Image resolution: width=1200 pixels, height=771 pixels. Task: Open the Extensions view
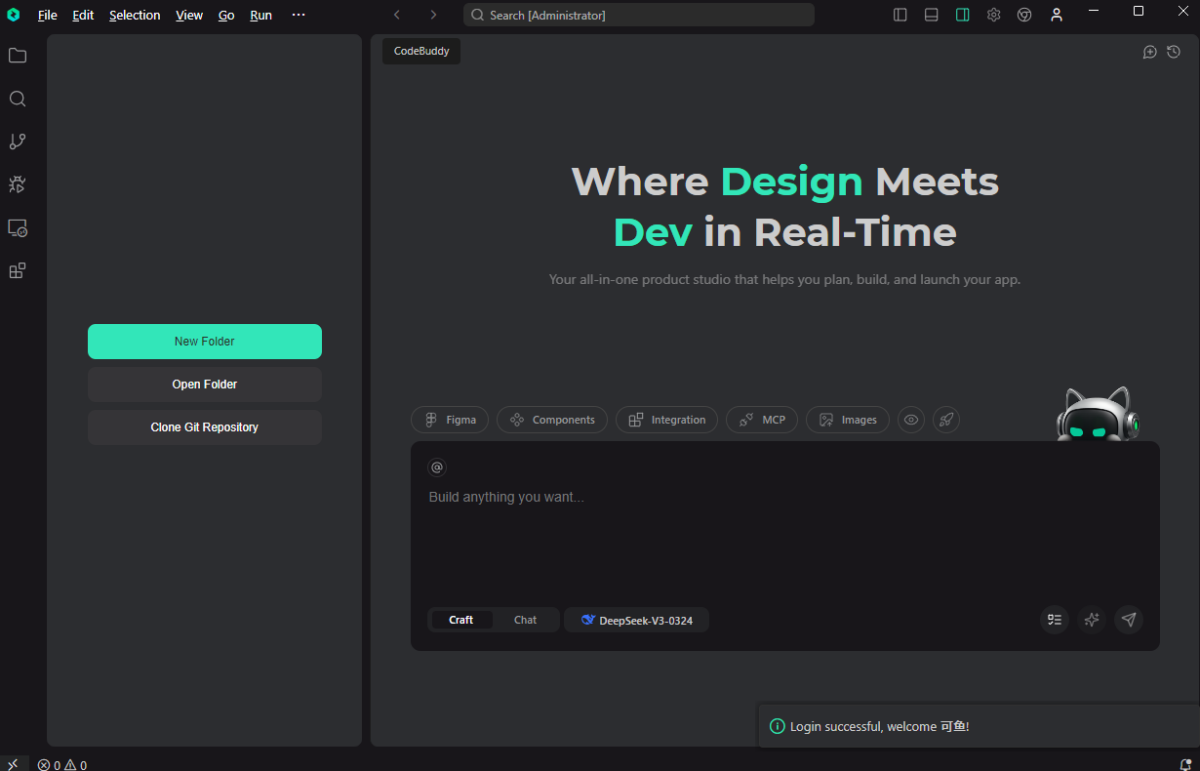tap(17, 271)
